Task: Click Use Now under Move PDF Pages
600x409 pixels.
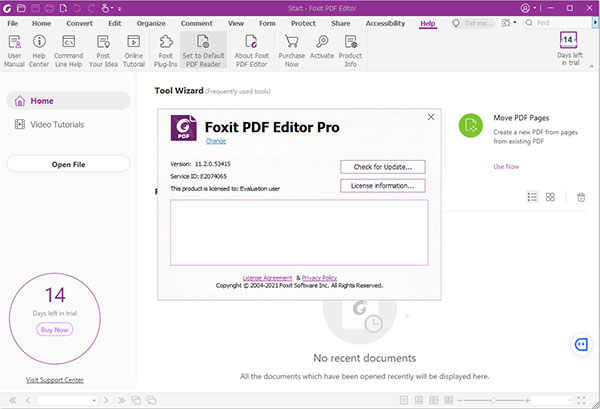Action: 506,166
